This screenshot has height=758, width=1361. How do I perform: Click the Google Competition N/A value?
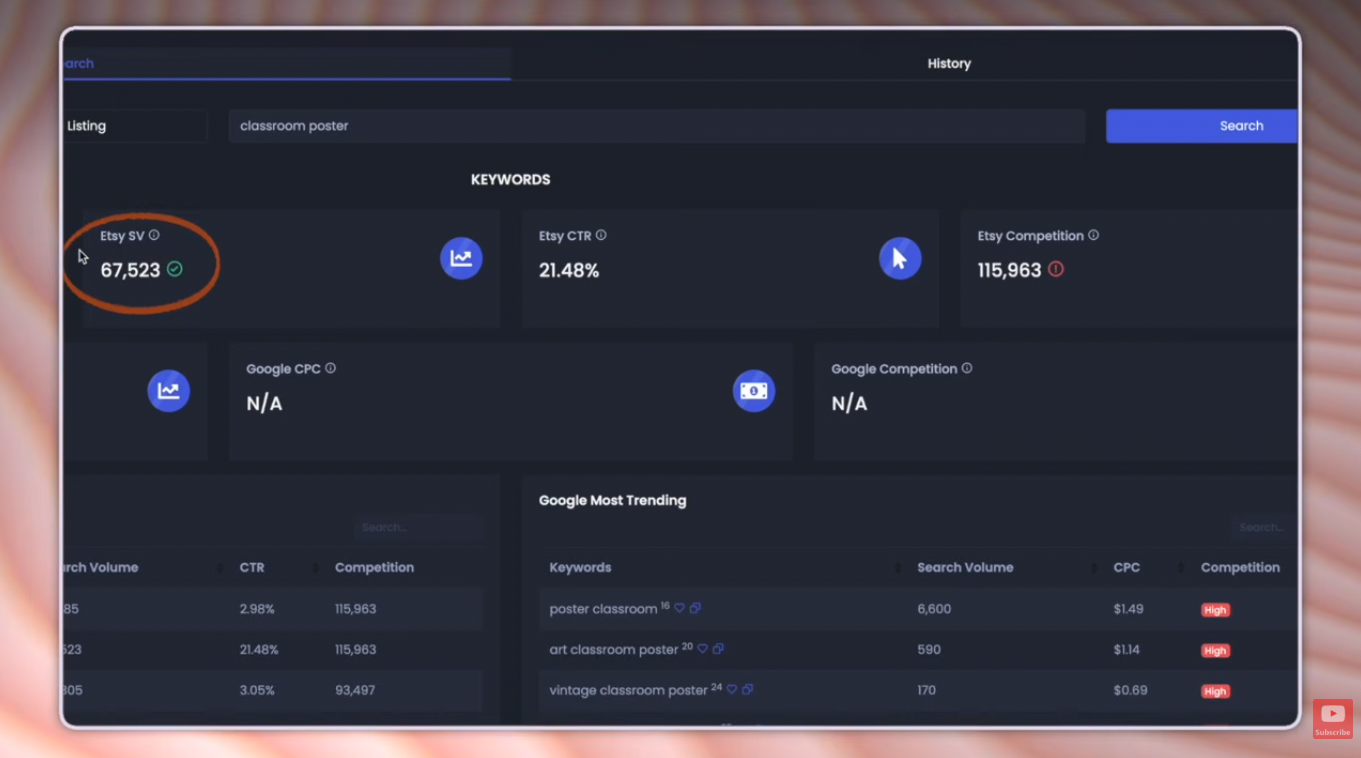pos(849,404)
